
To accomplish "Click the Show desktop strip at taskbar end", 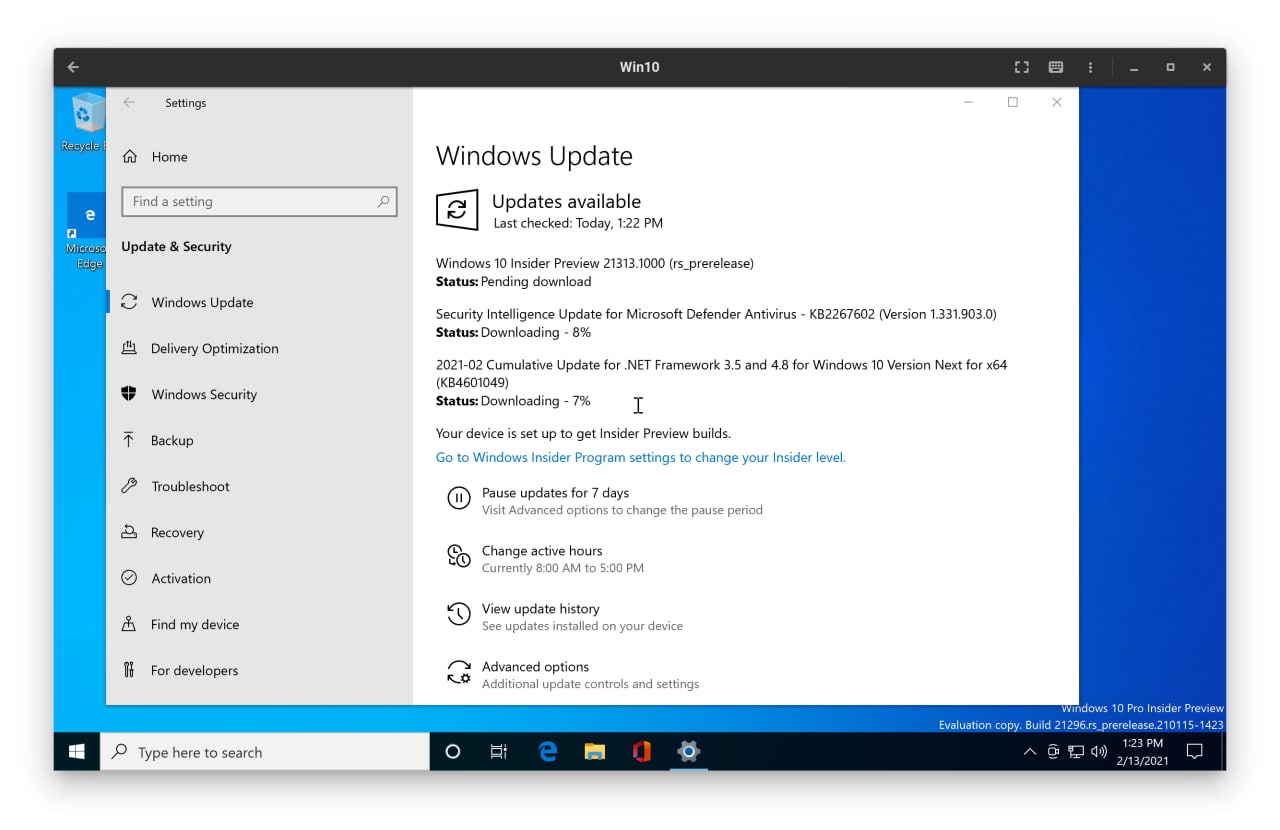I will tap(1222, 752).
